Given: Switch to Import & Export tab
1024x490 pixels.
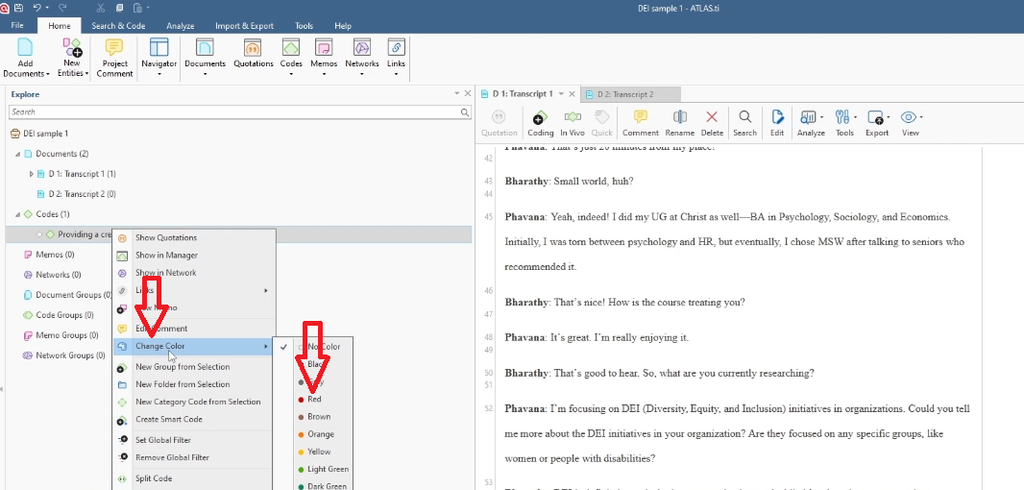Looking at the screenshot, I should click(244, 26).
